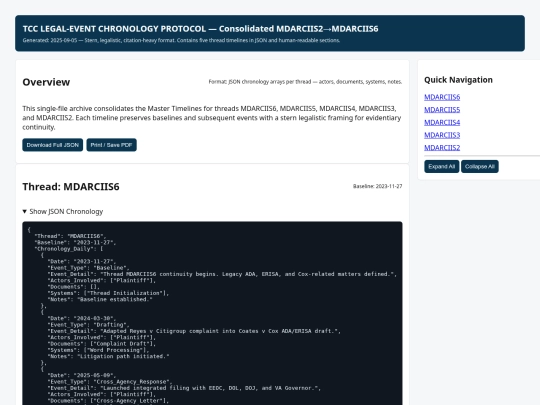Click the "Systems": ["Thread Initialization"] line
540x405 pixels.
(108, 293)
